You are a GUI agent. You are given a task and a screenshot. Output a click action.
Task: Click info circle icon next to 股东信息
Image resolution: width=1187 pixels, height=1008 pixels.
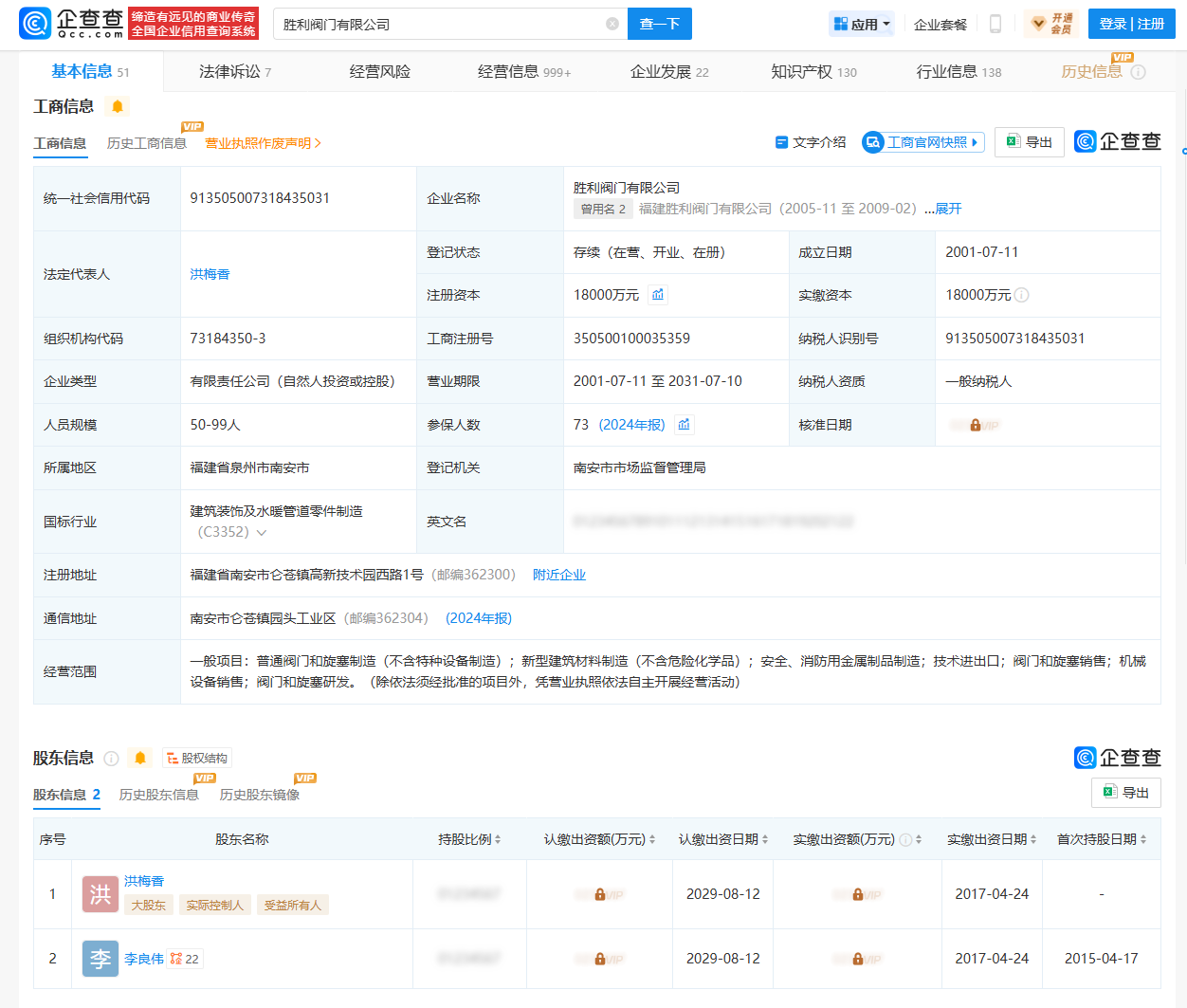(111, 758)
